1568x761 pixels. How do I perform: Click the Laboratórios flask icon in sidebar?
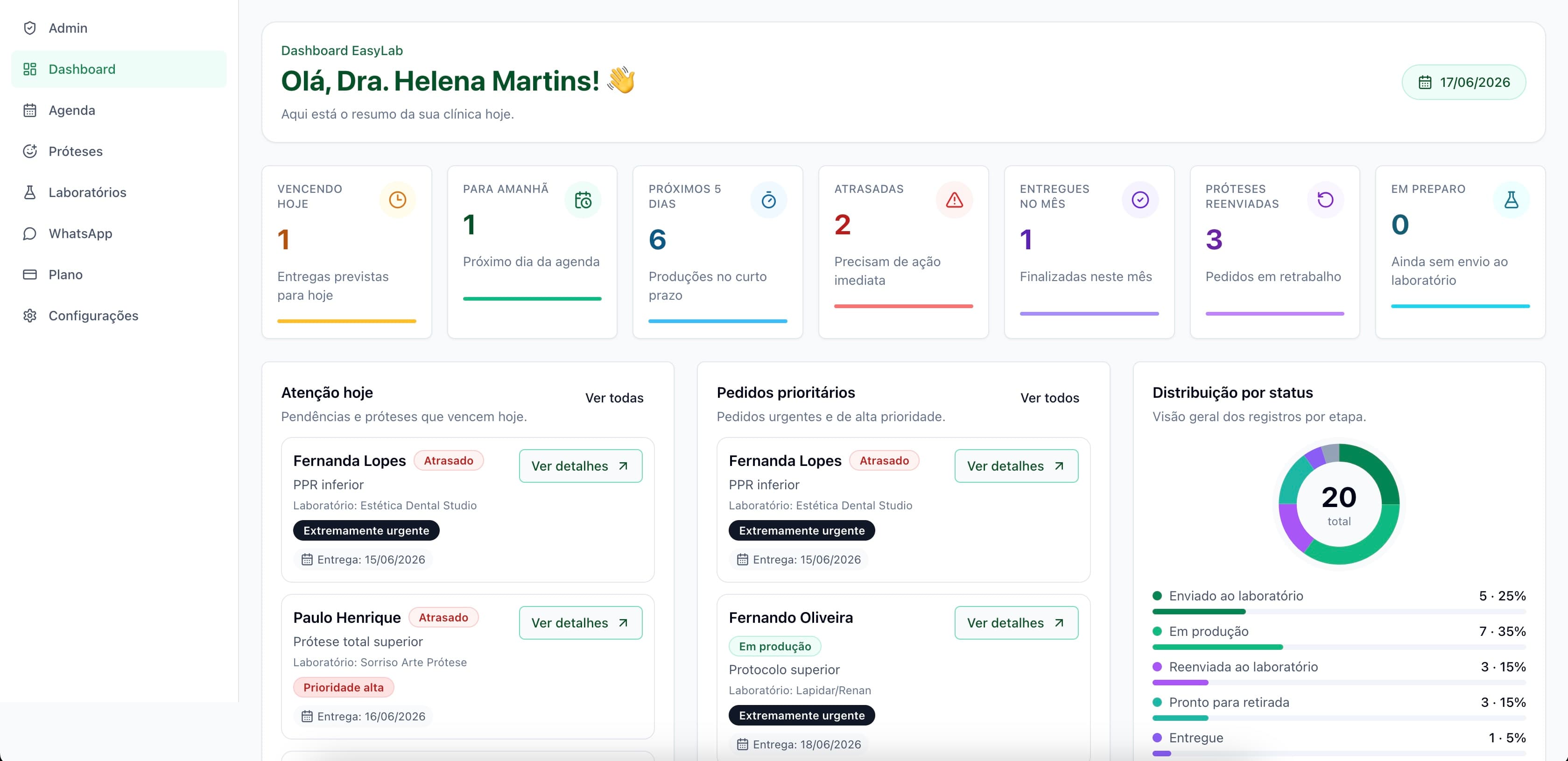[x=30, y=192]
